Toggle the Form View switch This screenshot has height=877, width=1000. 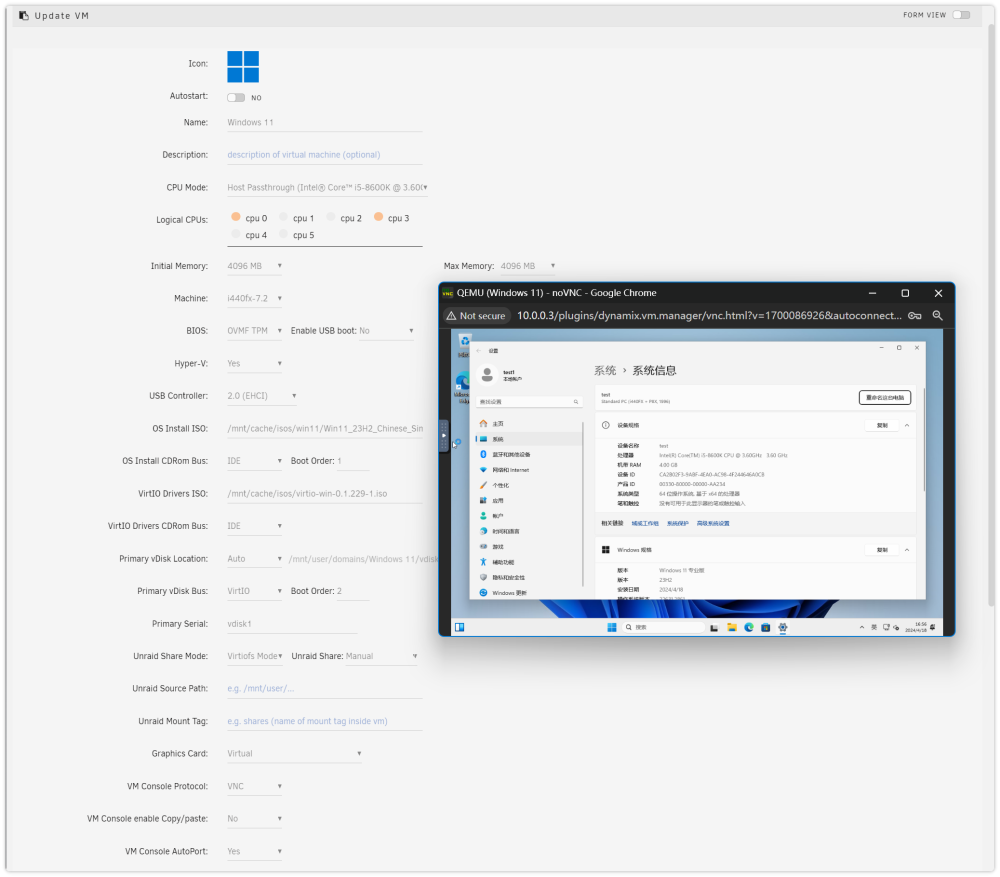click(x=961, y=15)
